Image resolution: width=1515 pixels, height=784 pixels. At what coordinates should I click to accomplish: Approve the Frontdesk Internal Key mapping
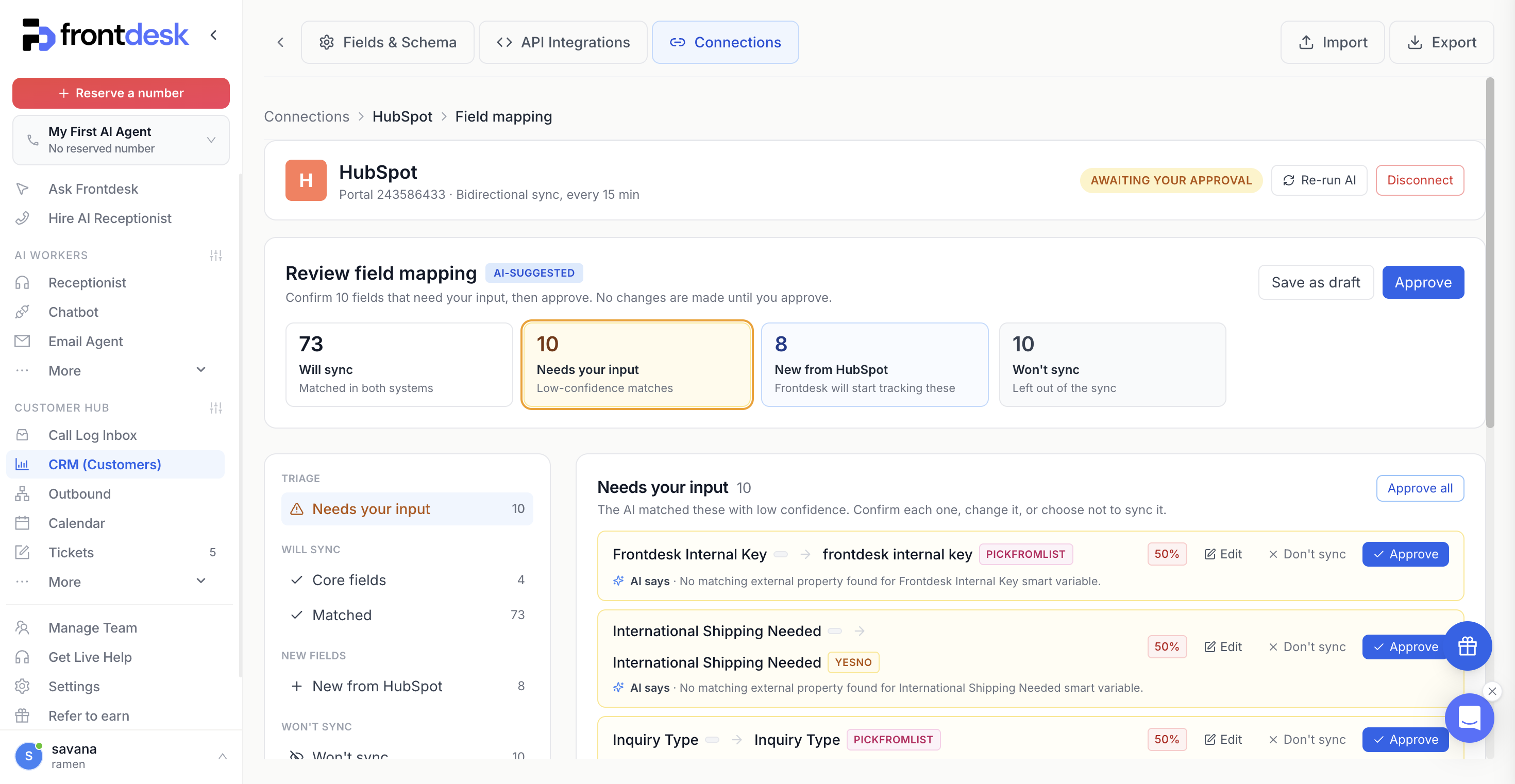tap(1405, 554)
